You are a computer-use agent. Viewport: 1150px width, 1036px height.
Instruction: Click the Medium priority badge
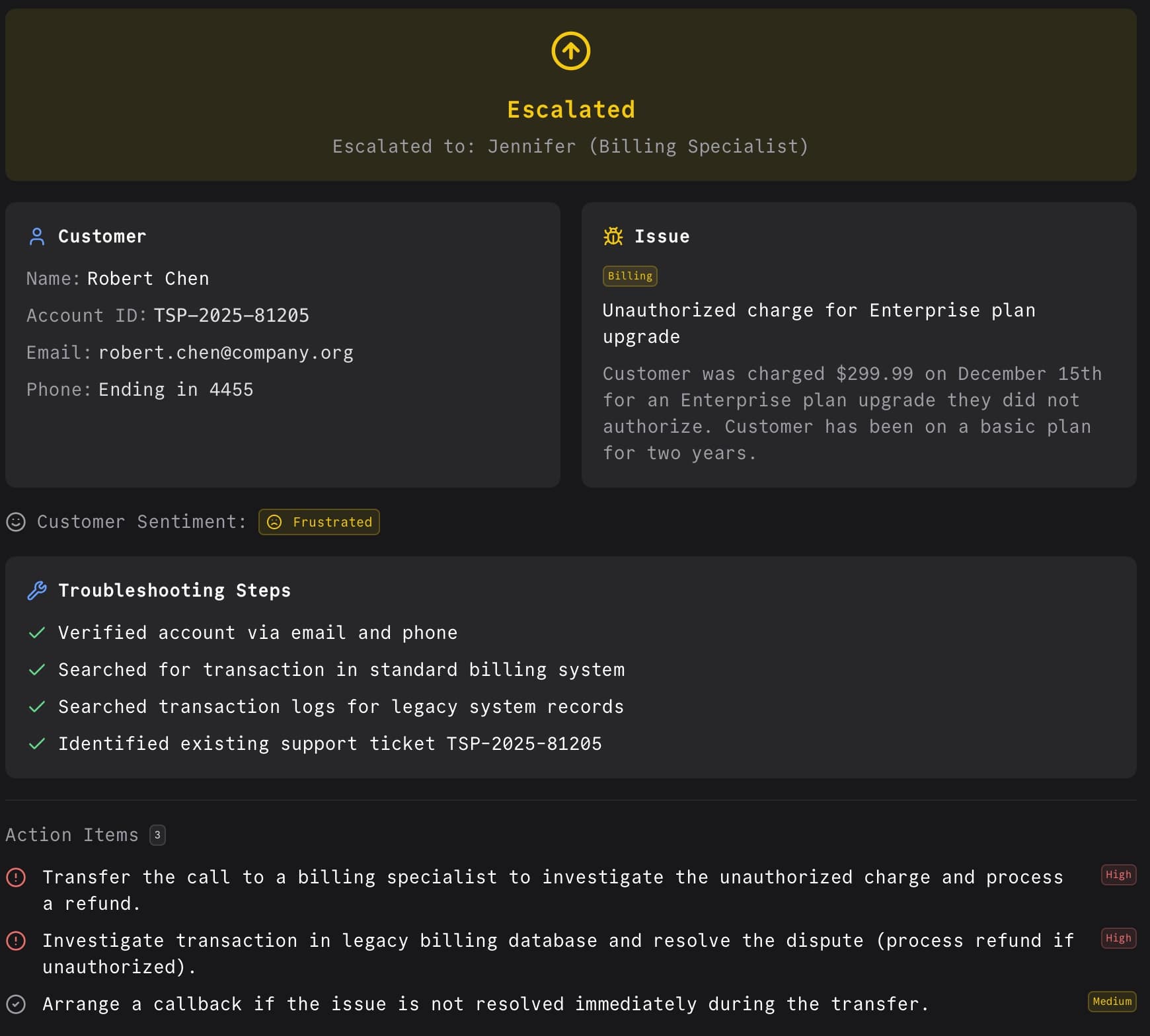tap(1112, 1002)
